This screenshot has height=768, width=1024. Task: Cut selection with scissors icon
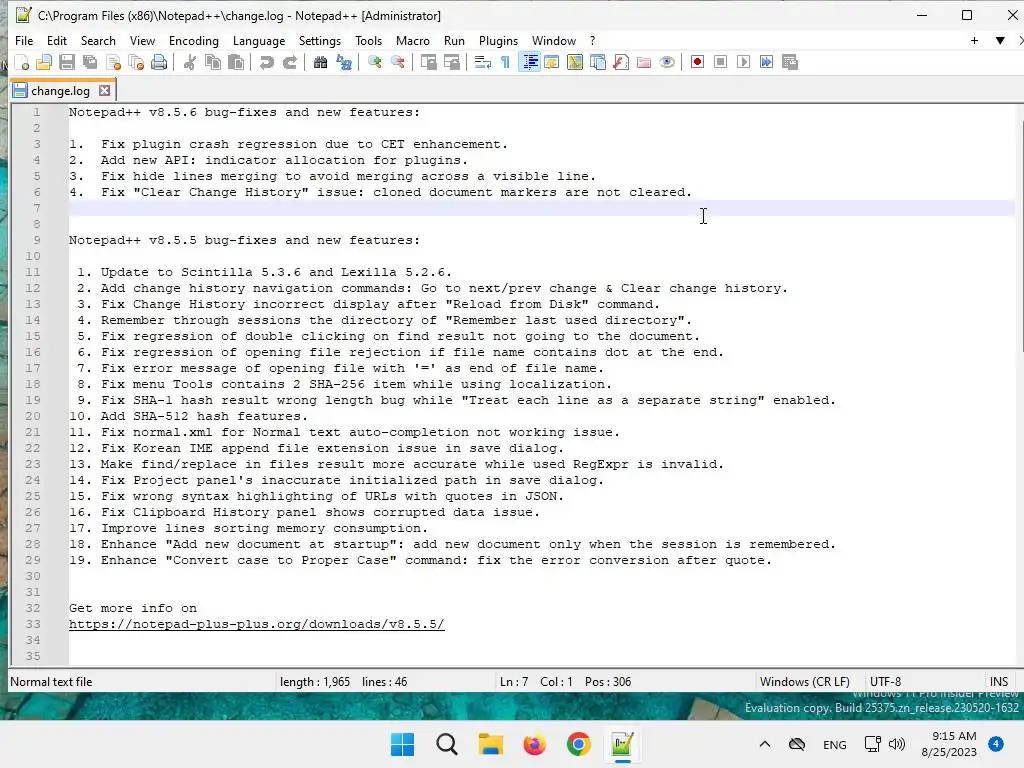(189, 62)
